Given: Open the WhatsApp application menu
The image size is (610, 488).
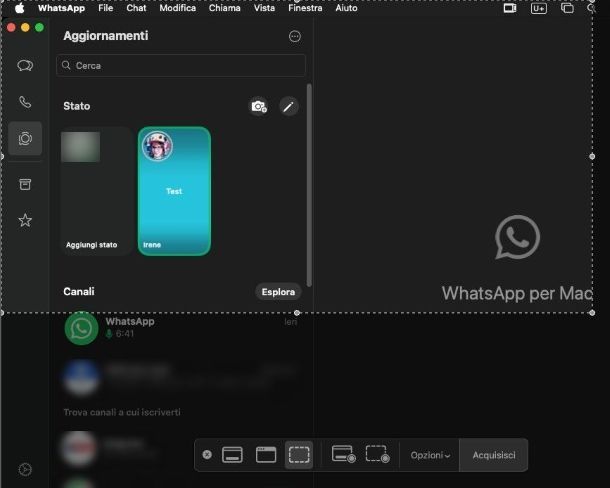Looking at the screenshot, I should tap(61, 8).
